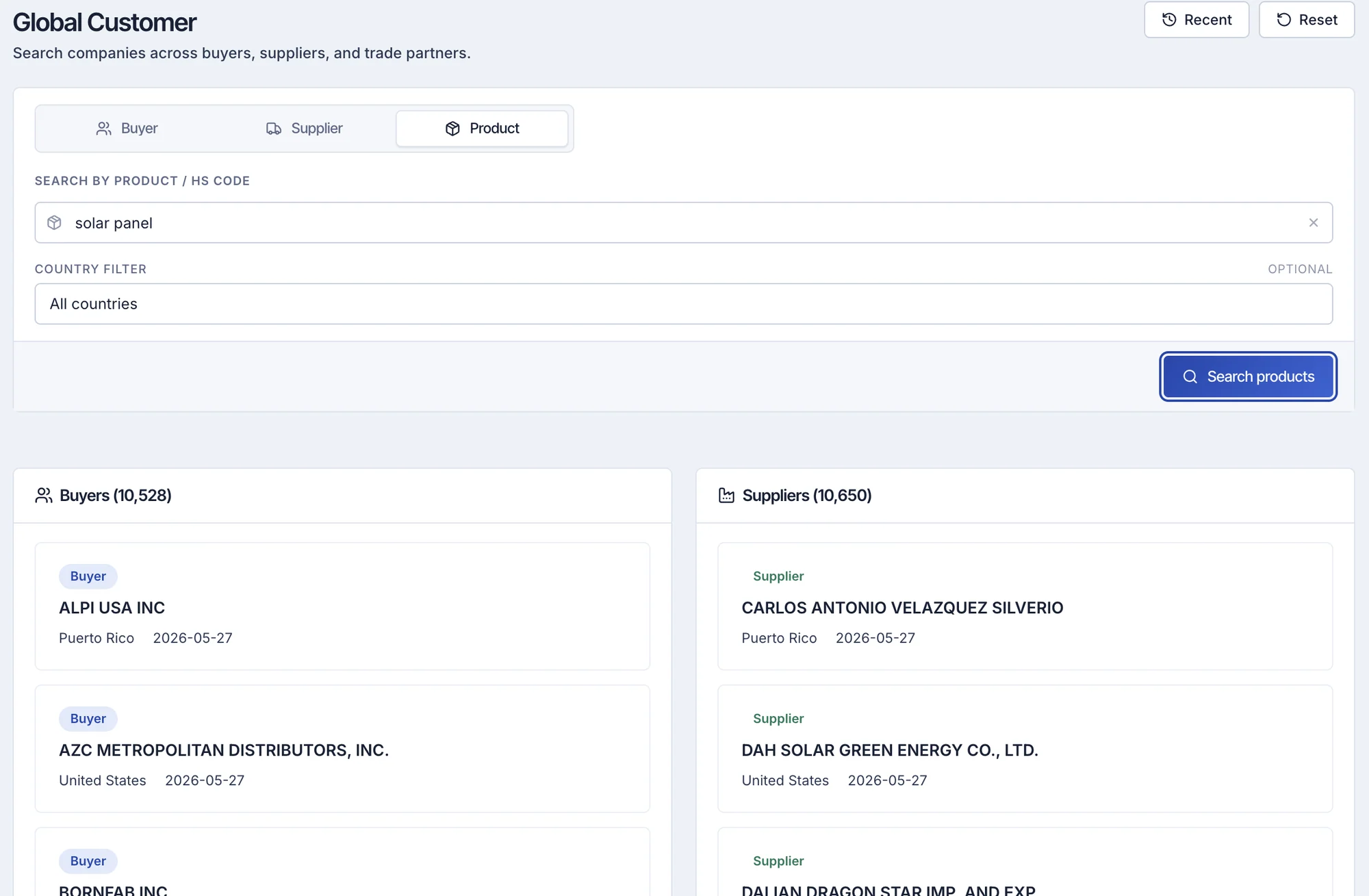This screenshot has width=1369, height=896.
Task: Switch to the Buyer tab
Action: coord(127,129)
